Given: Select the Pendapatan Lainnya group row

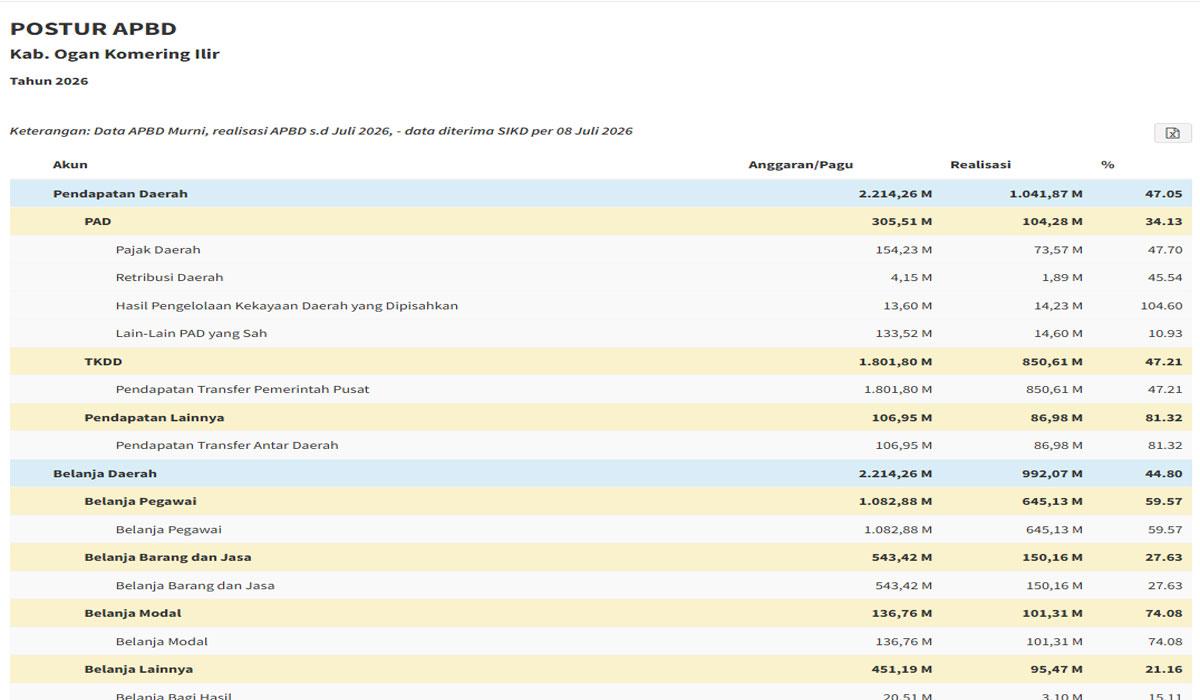Looking at the screenshot, I should coord(601,418).
